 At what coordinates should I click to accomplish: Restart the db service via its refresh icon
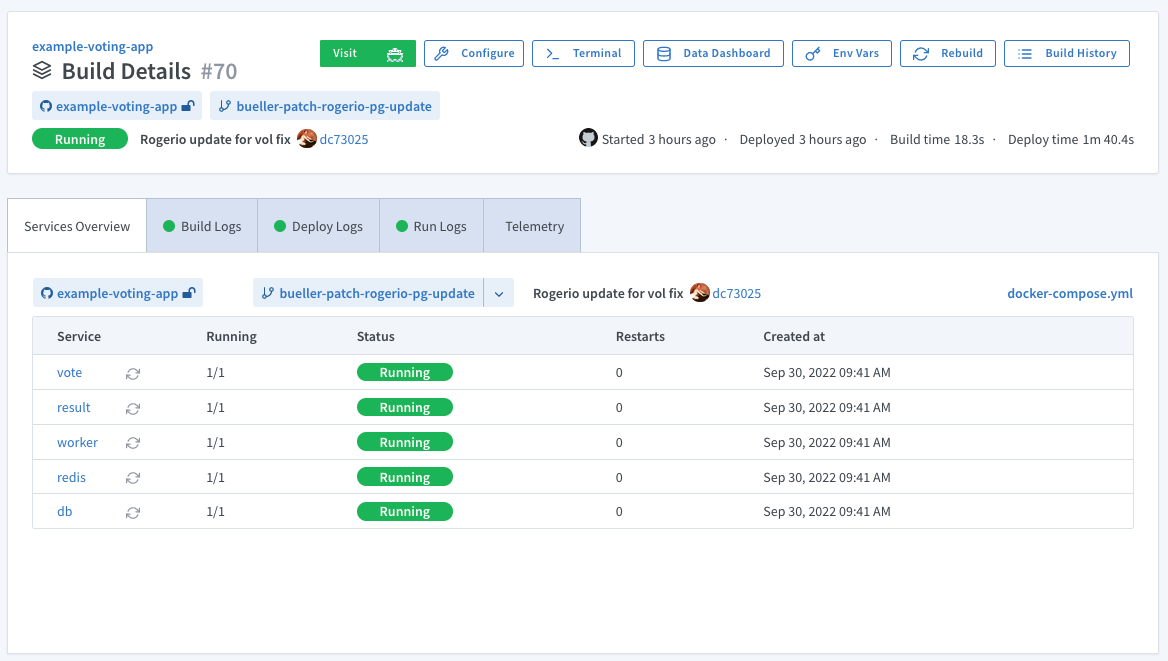click(x=133, y=513)
